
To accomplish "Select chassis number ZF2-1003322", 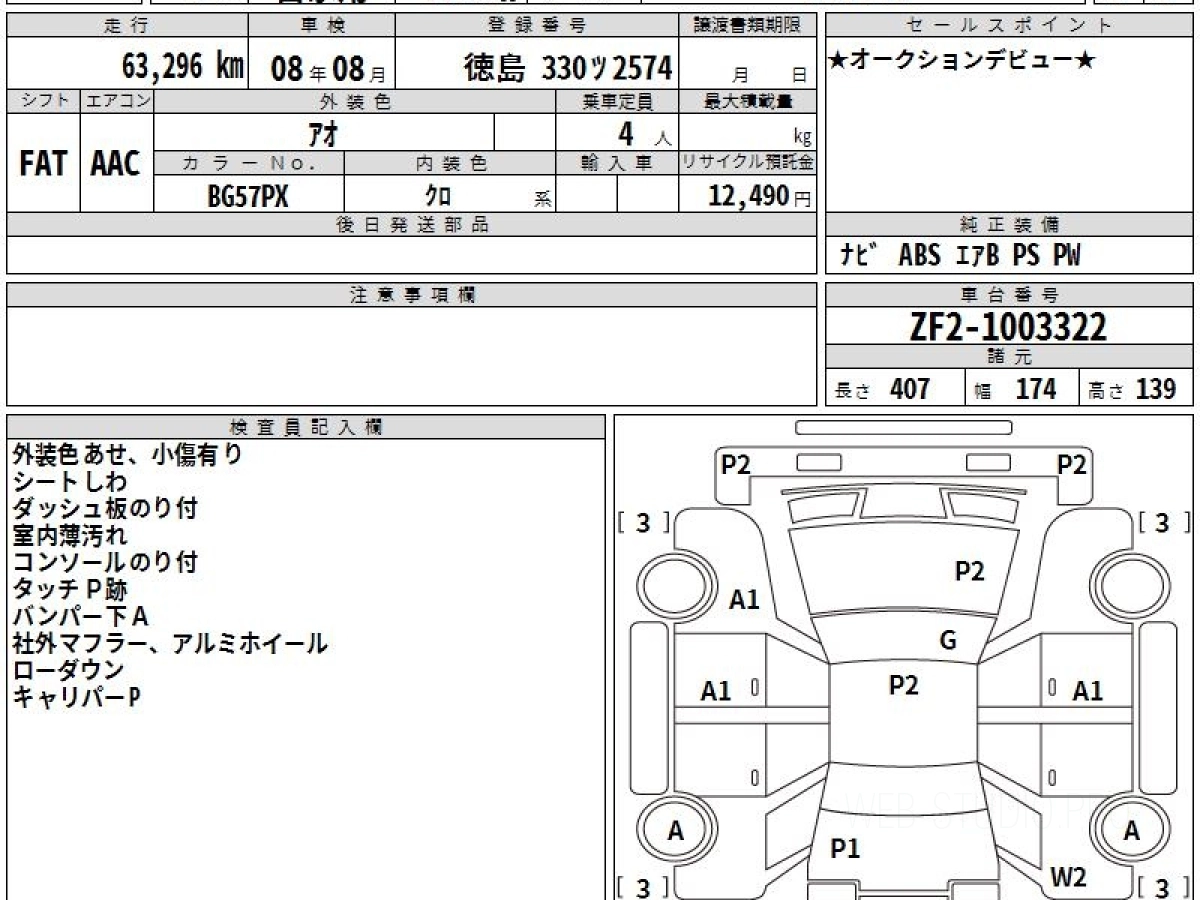I will [x=1008, y=327].
